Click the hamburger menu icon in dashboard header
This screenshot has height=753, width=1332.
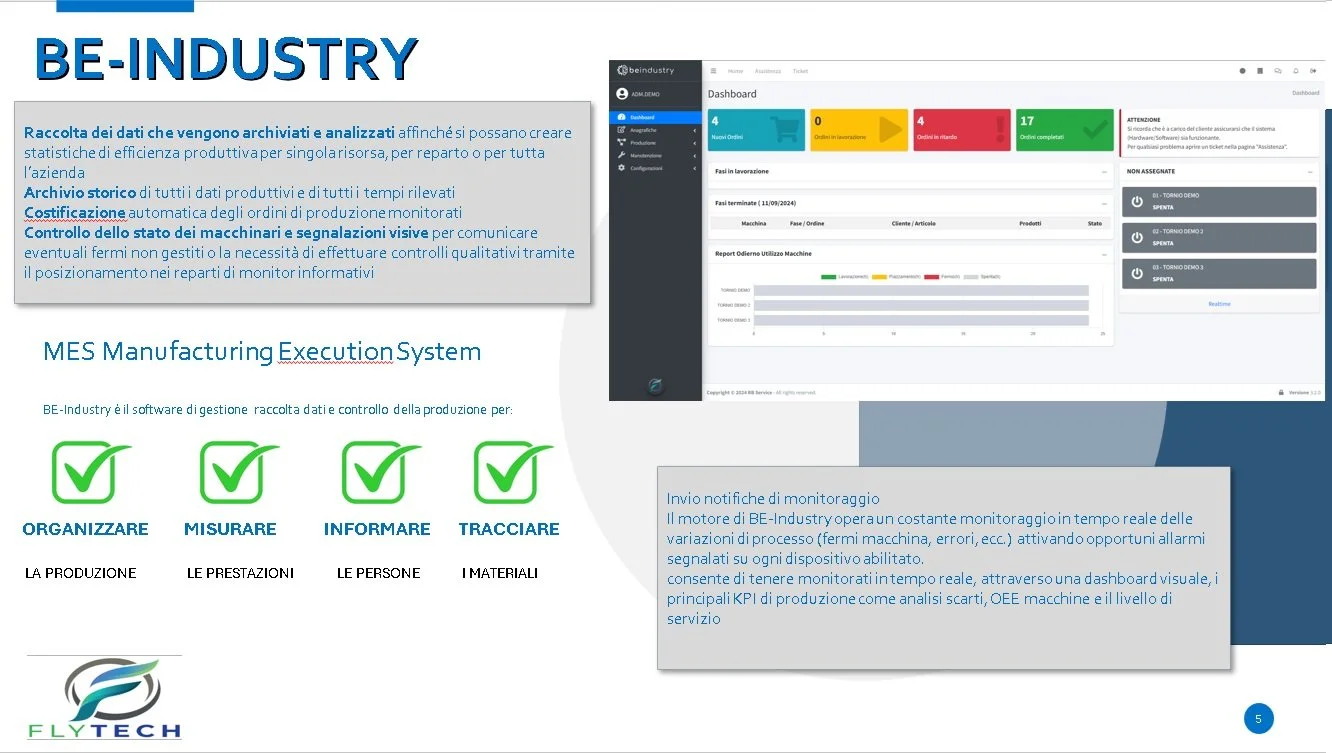pos(713,71)
